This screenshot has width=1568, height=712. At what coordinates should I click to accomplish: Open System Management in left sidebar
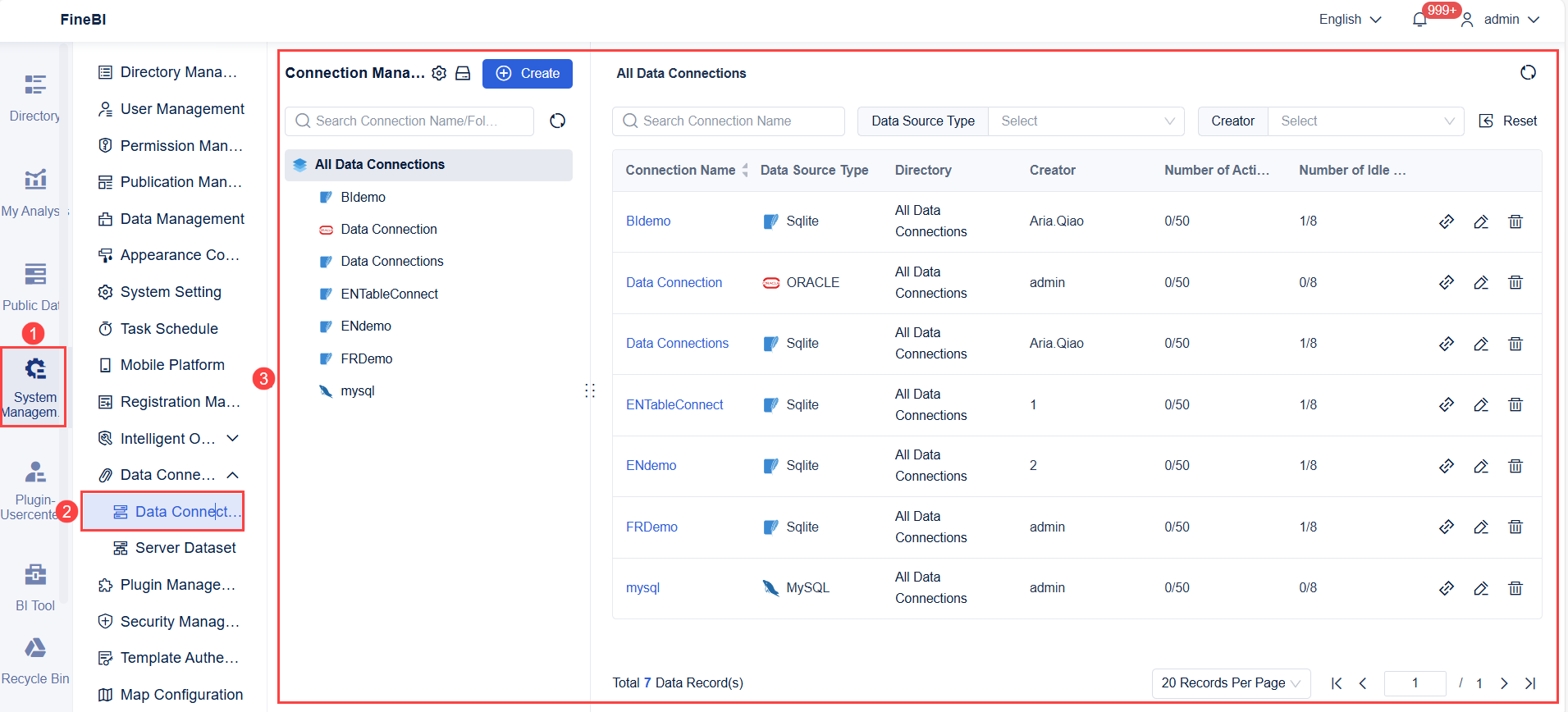pyautogui.click(x=34, y=387)
